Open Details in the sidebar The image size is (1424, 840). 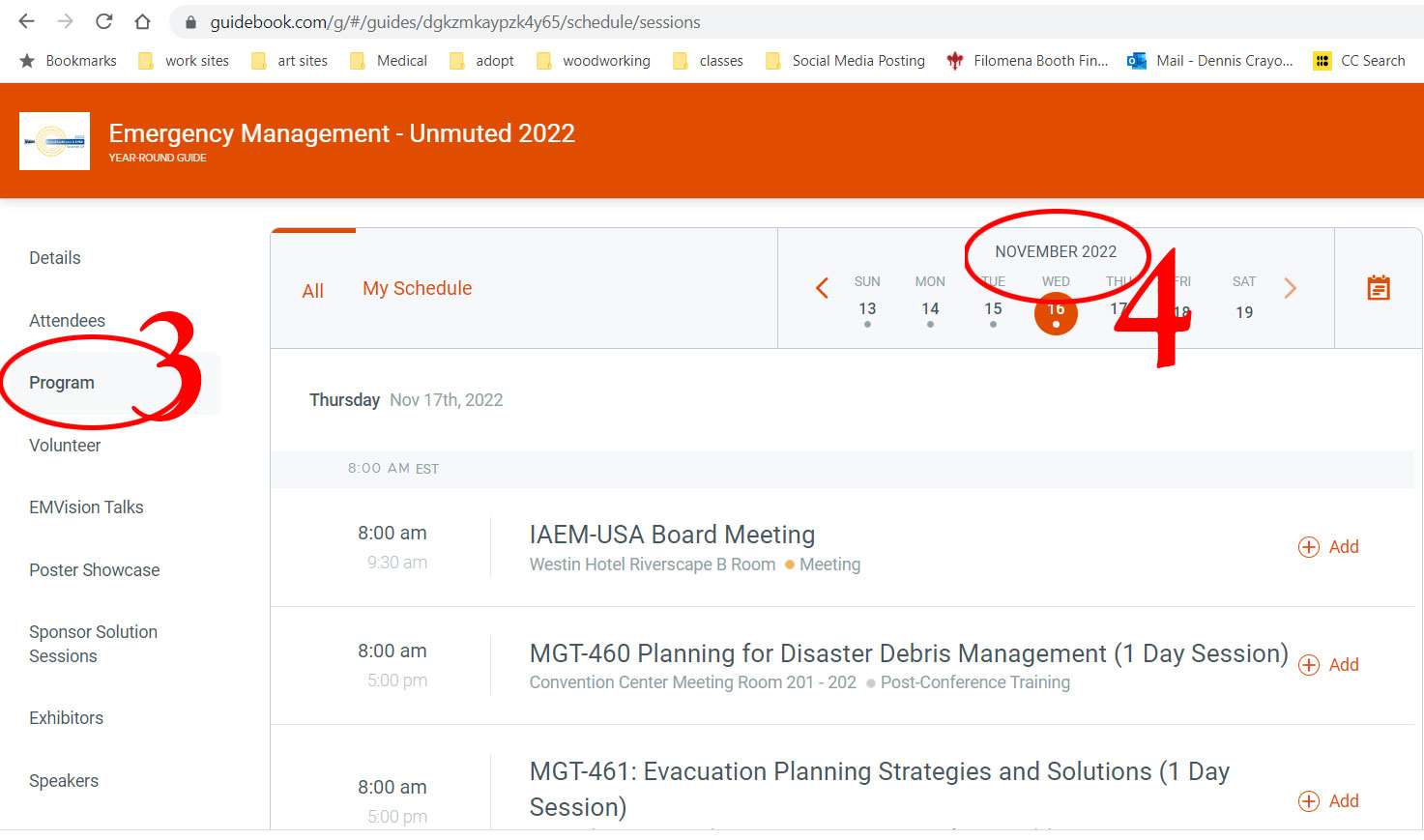[x=55, y=258]
